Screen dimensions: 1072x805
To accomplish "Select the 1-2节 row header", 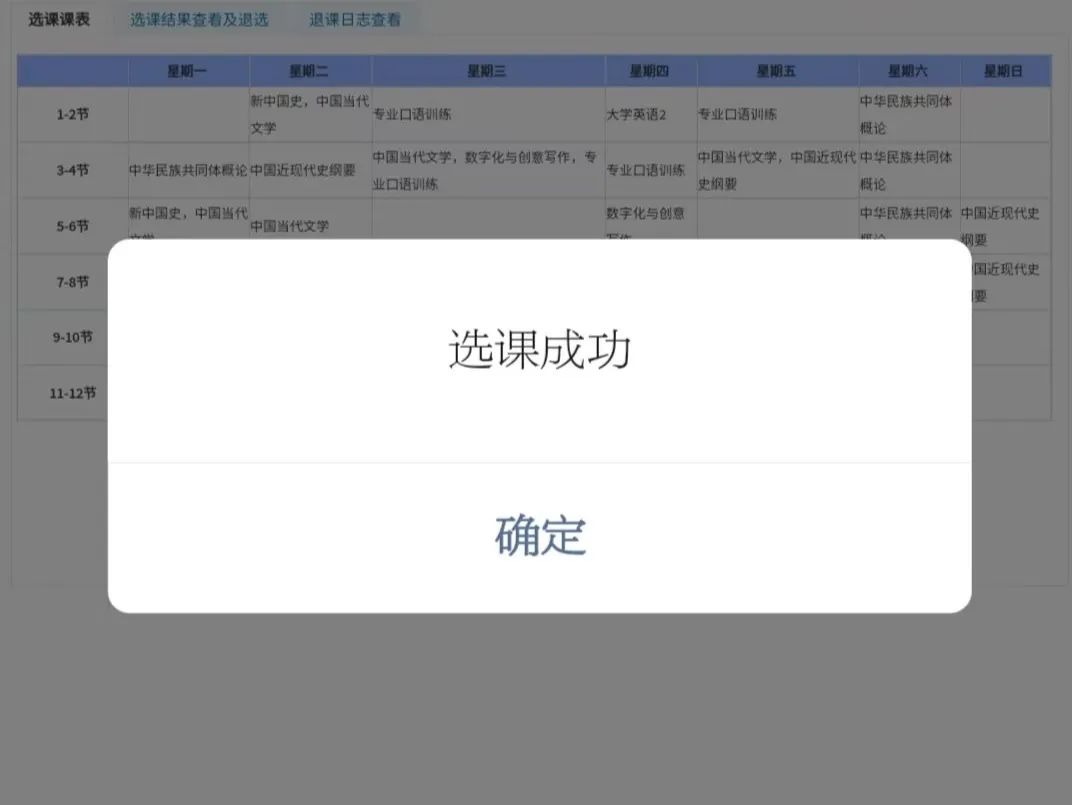I will click(x=72, y=114).
